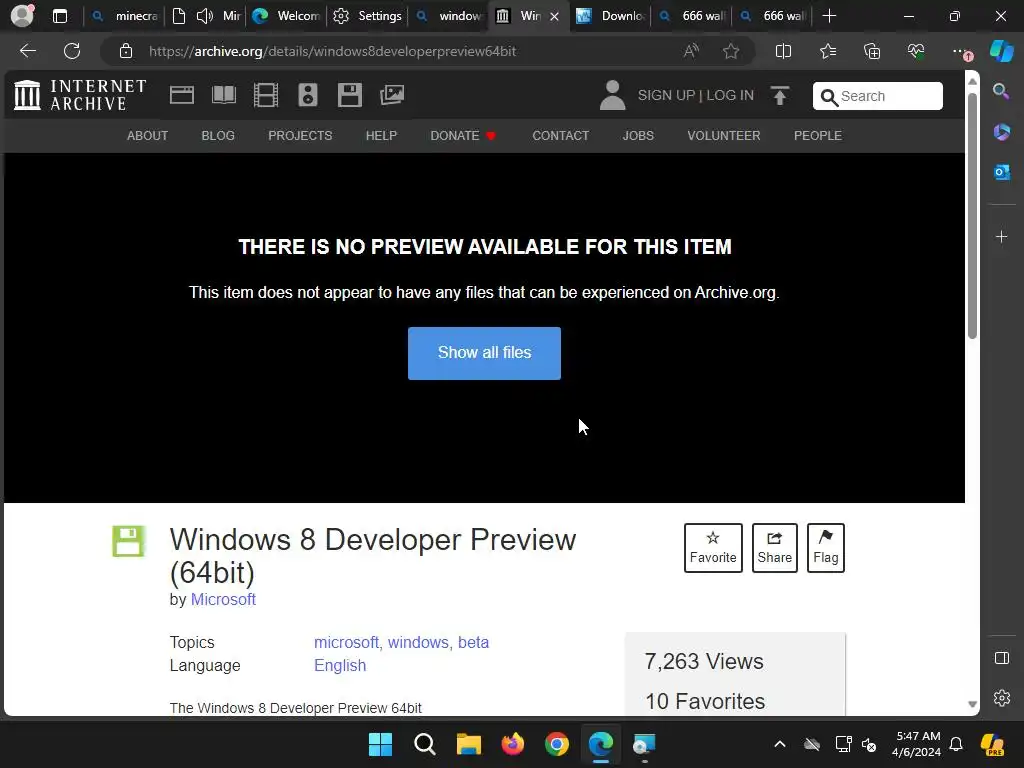Click the Flag button
Screen dimensions: 1024x768
pos(825,548)
